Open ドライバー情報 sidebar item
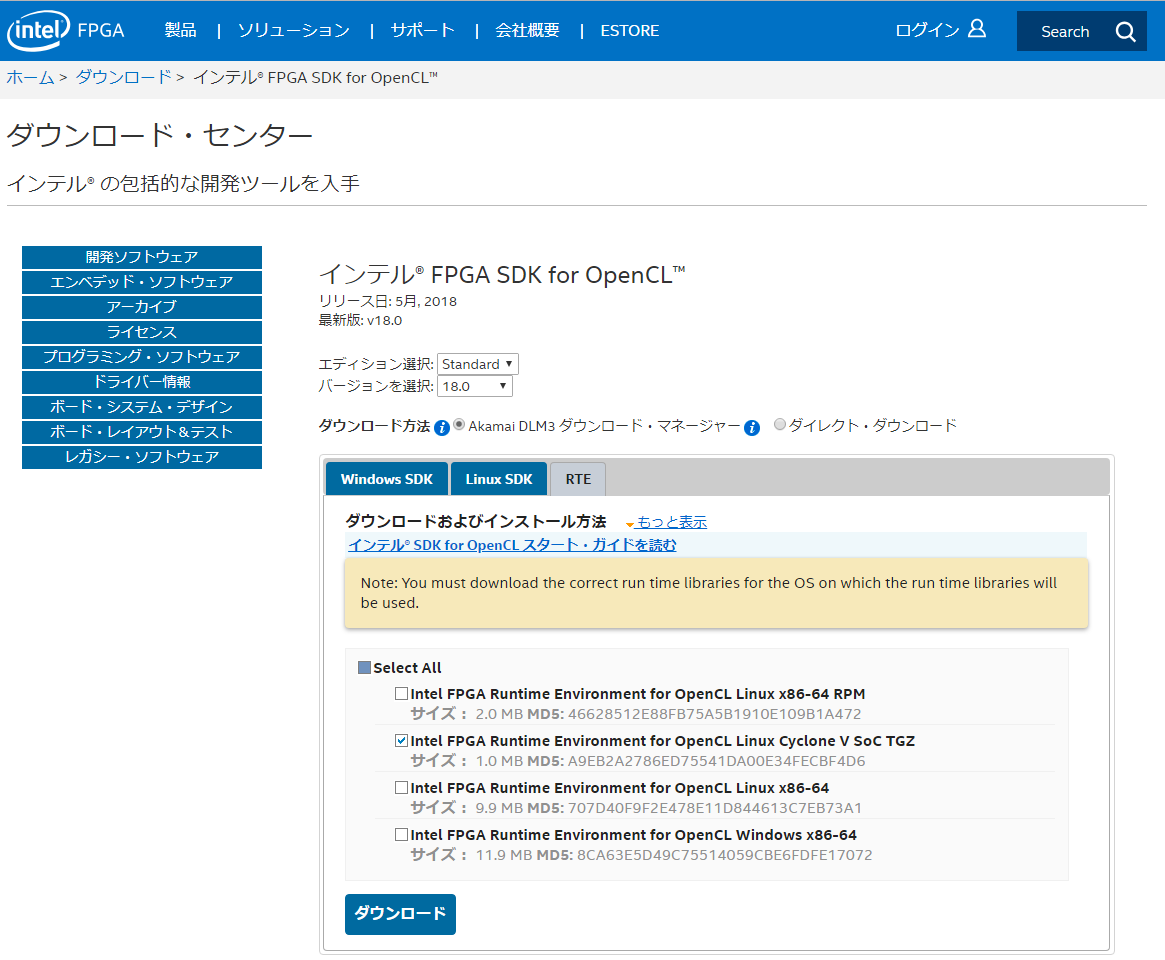The image size is (1165, 960). [x=142, y=382]
